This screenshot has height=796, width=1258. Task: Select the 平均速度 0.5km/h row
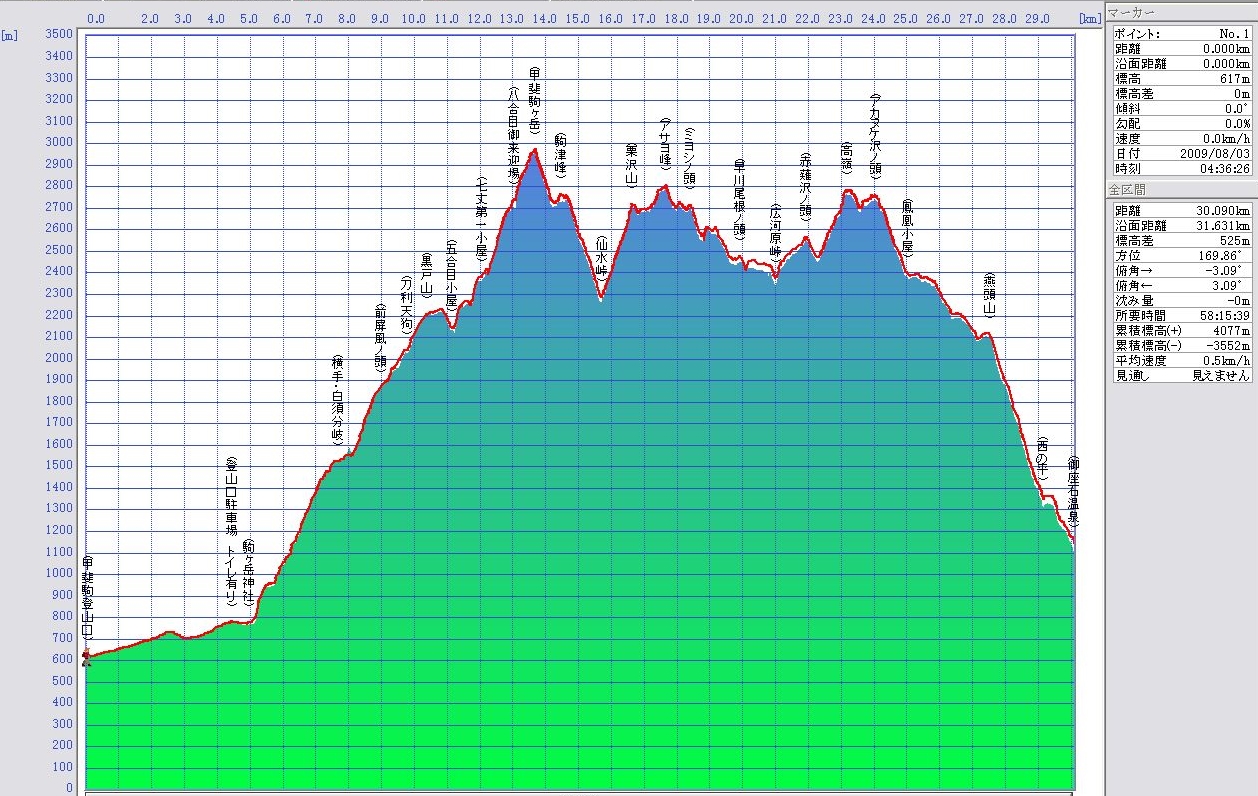1180,360
